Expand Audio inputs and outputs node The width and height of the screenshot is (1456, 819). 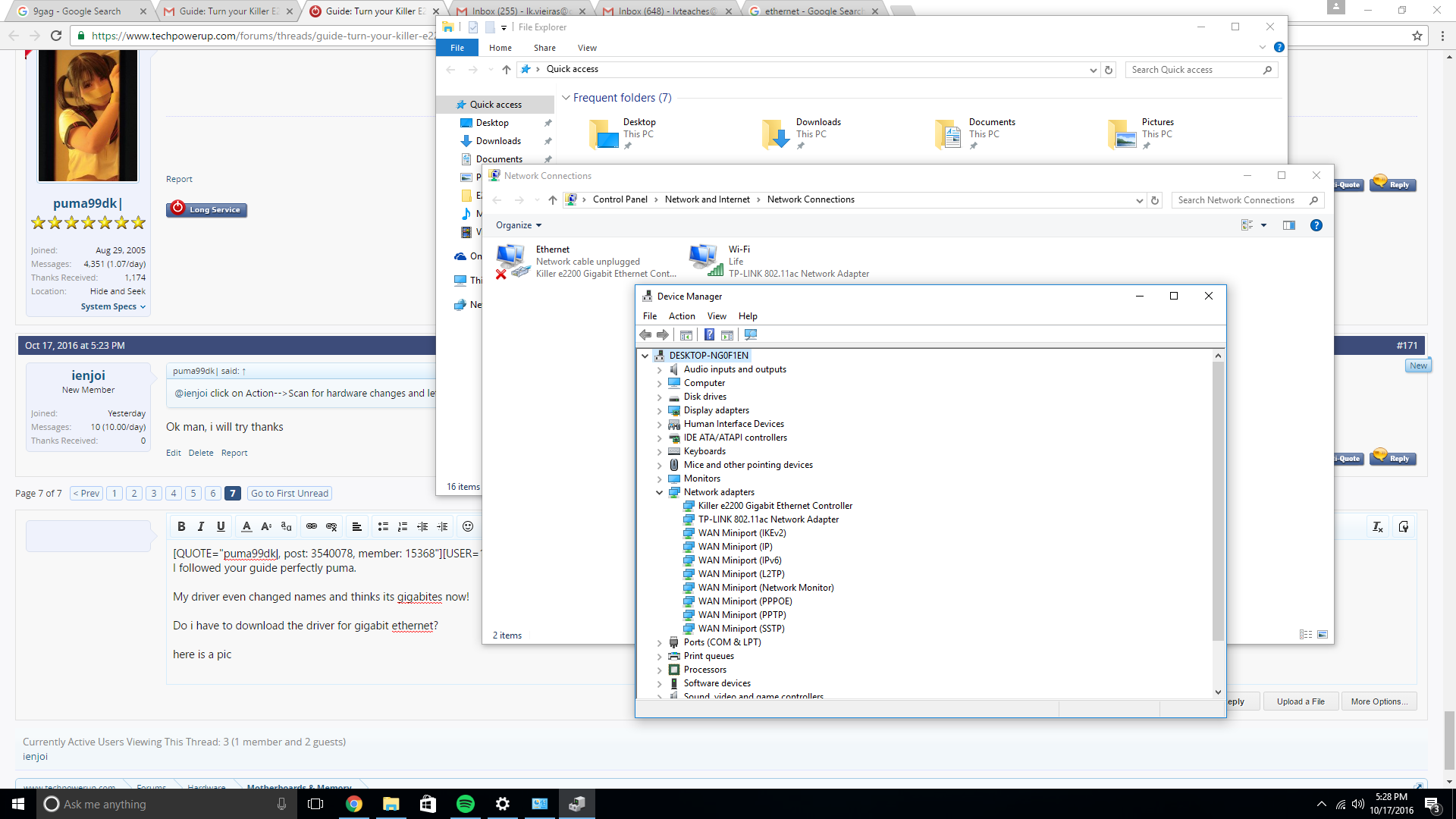pos(660,370)
